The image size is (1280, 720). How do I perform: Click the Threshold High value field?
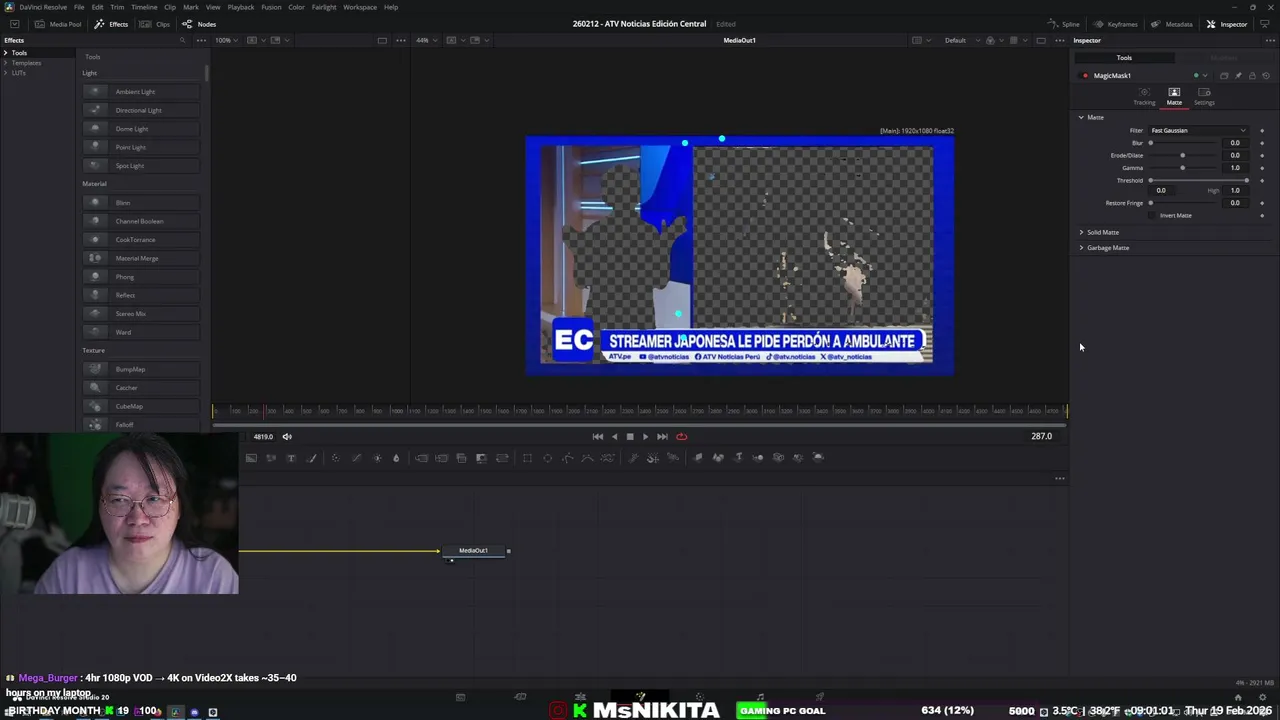point(1235,190)
